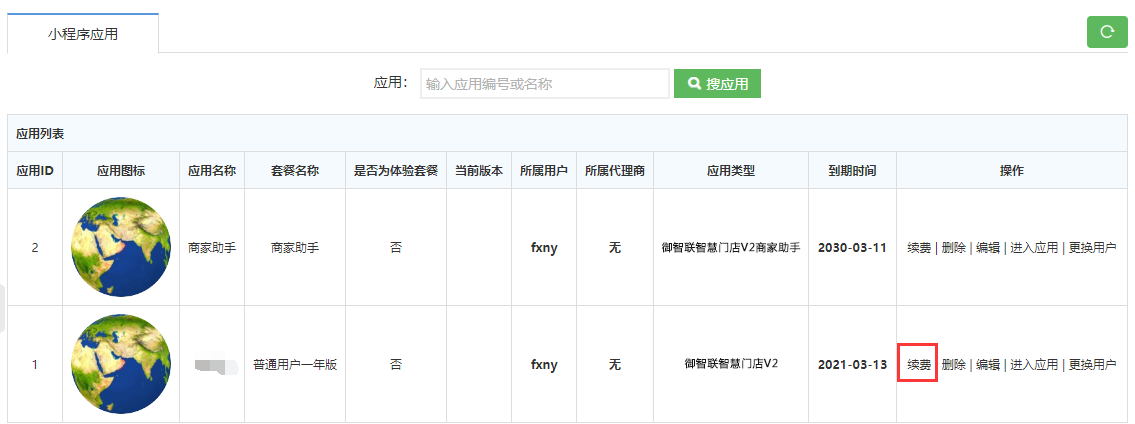This screenshot has height=424, width=1135.
Task: Type in the application search input field
Action: point(544,84)
